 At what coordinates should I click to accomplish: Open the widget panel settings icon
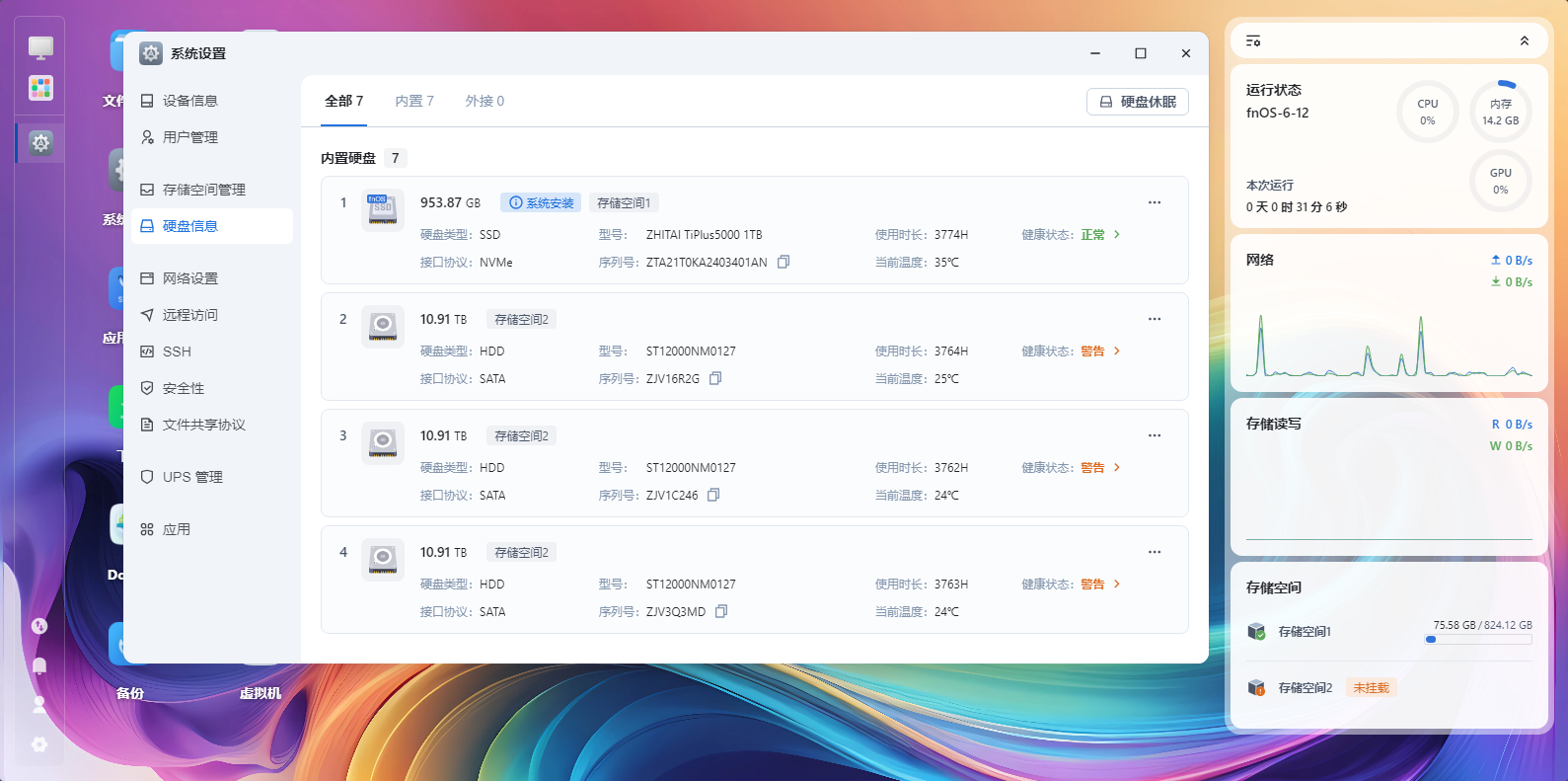coord(1253,40)
